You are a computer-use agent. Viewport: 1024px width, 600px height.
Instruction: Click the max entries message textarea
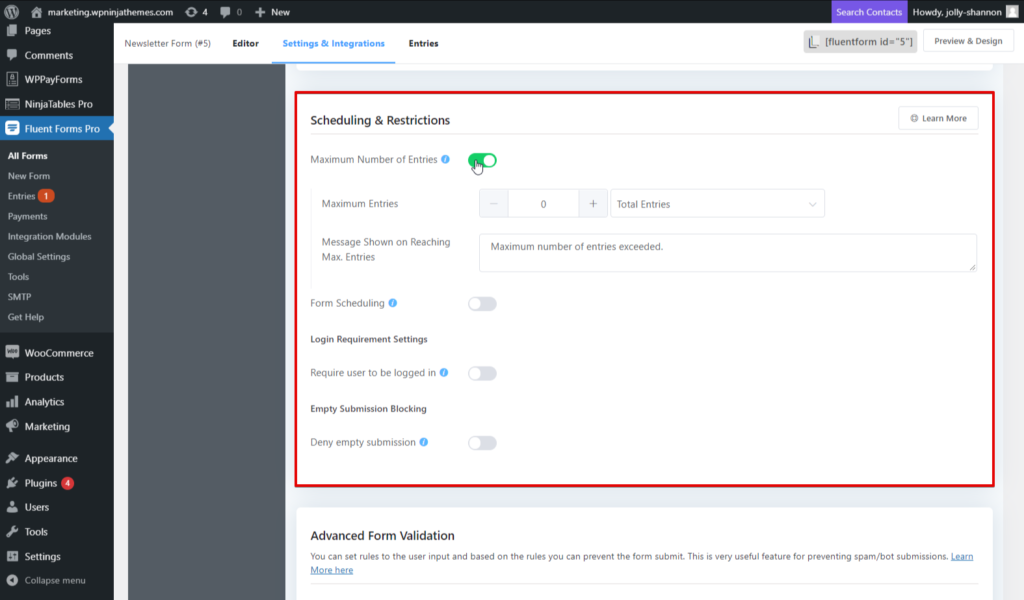point(728,253)
